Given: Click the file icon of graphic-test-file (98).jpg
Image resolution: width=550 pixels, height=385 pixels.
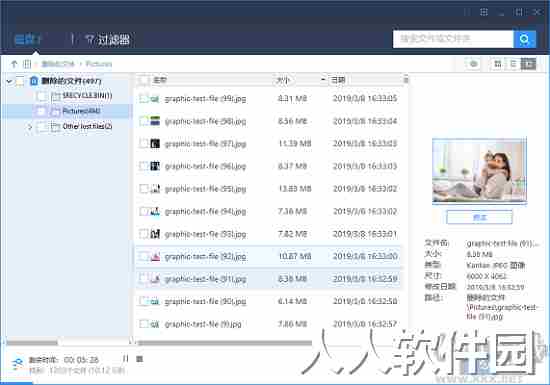Looking at the screenshot, I should (x=155, y=121).
